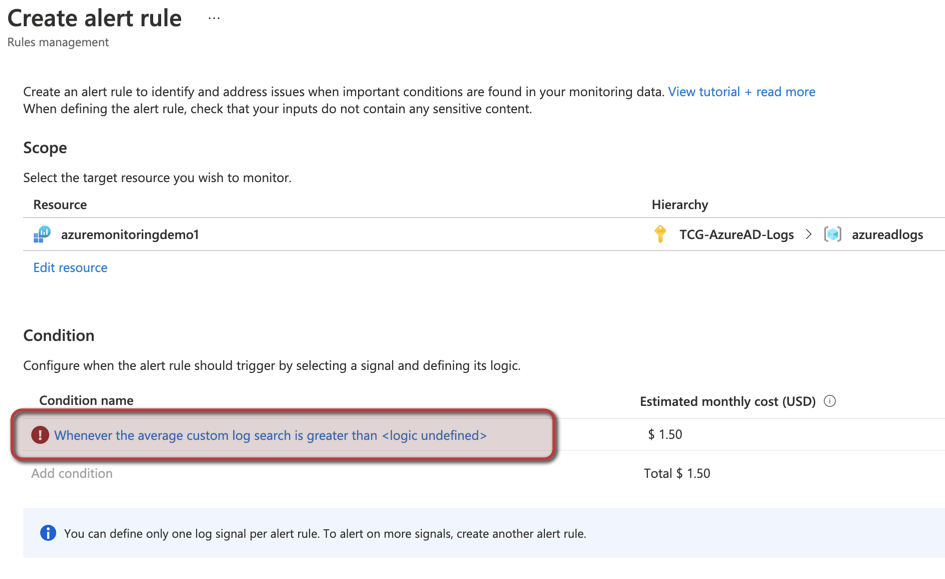Click the Resource column header
The height and width of the screenshot is (579, 945).
(x=60, y=204)
